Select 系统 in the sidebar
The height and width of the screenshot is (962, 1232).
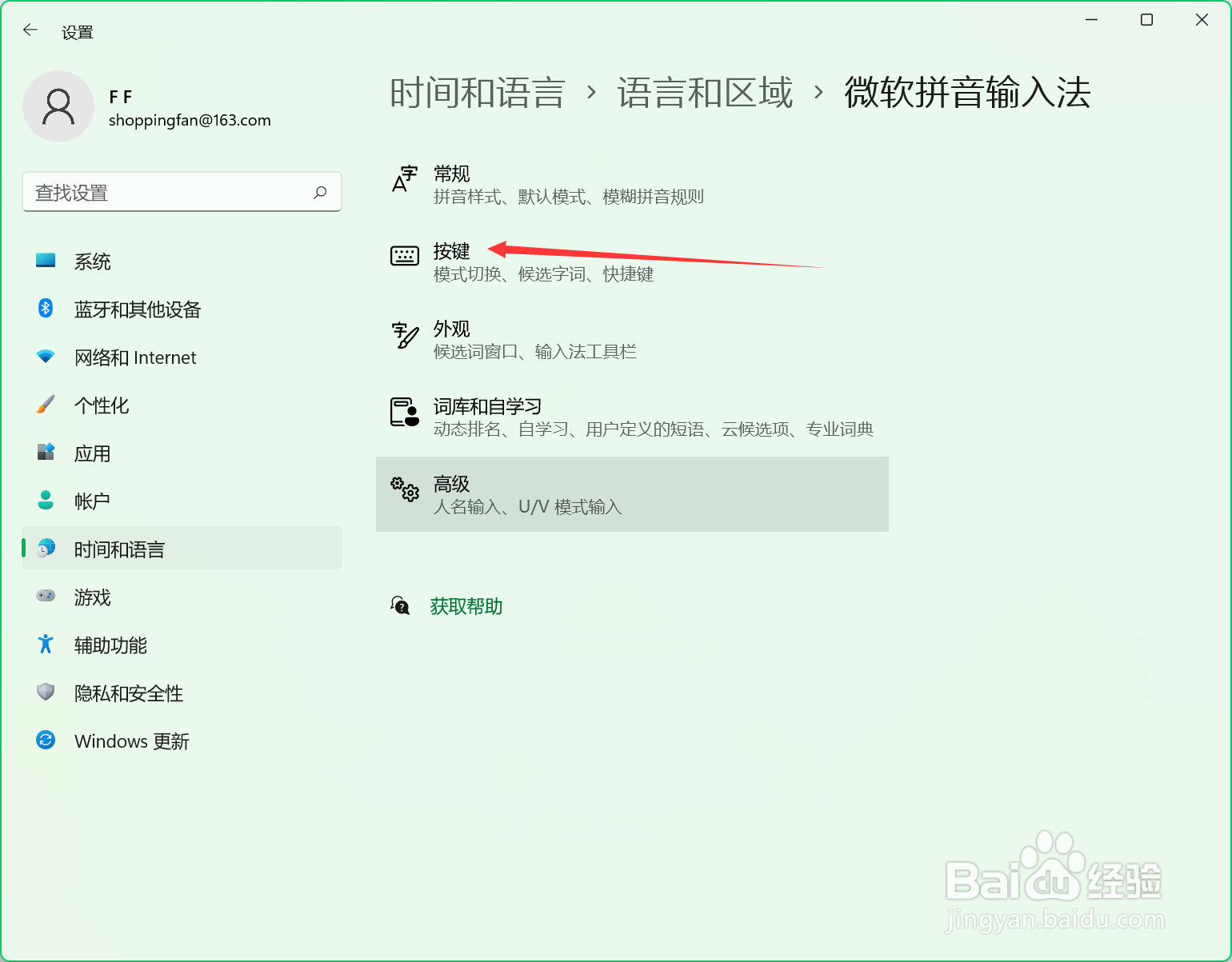93,261
